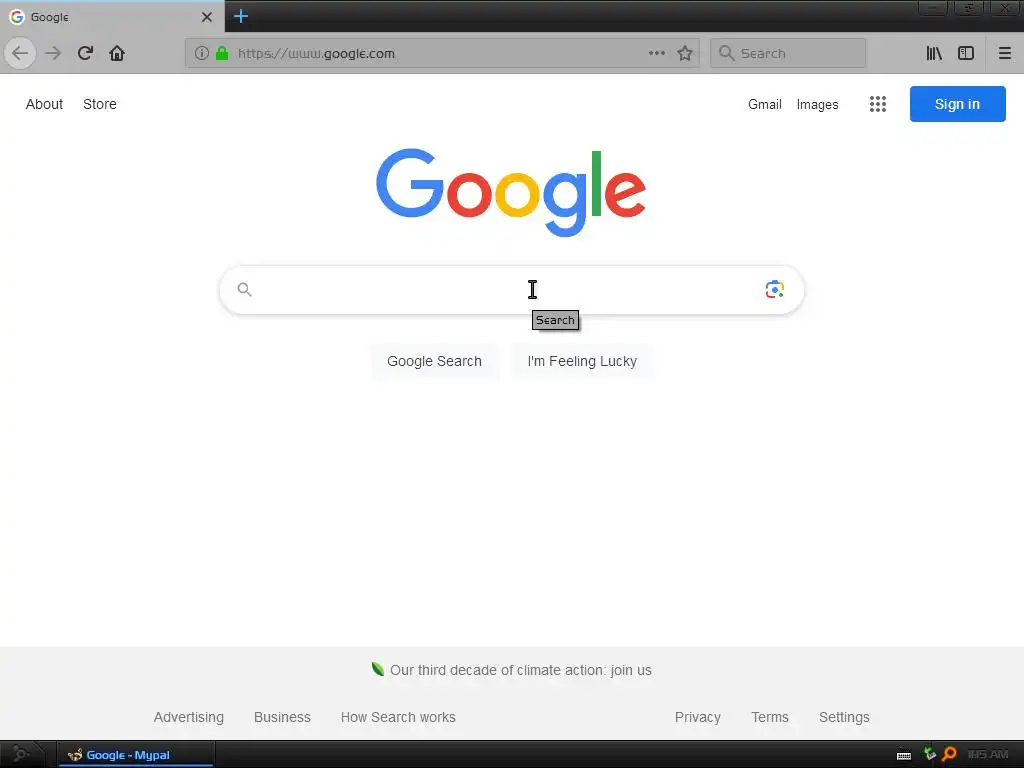Click the green secure padlock icon

click(x=222, y=53)
